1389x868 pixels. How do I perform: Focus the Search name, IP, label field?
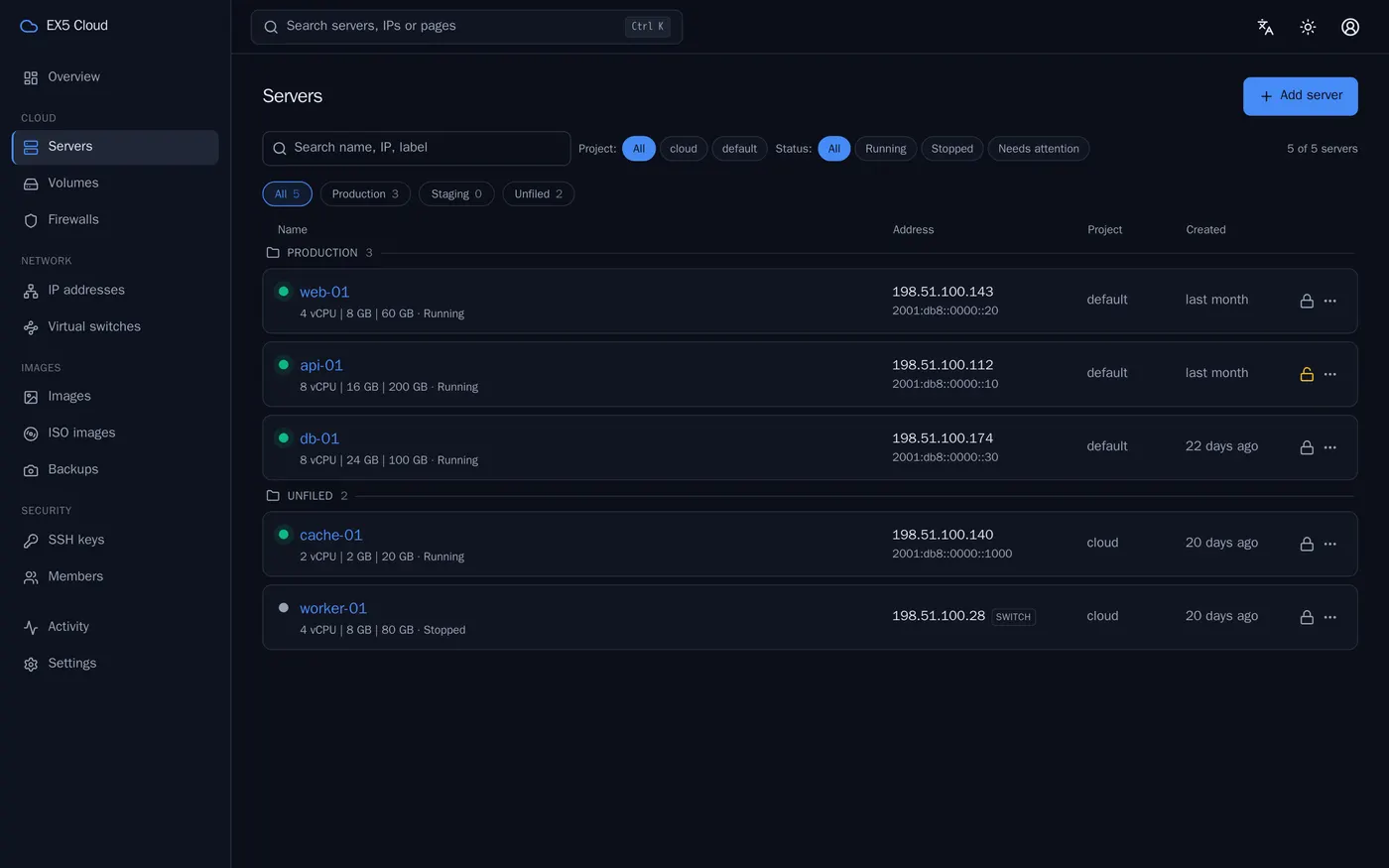(416, 149)
